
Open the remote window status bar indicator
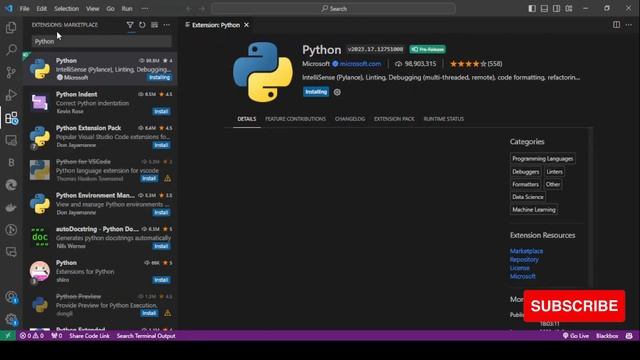8,336
